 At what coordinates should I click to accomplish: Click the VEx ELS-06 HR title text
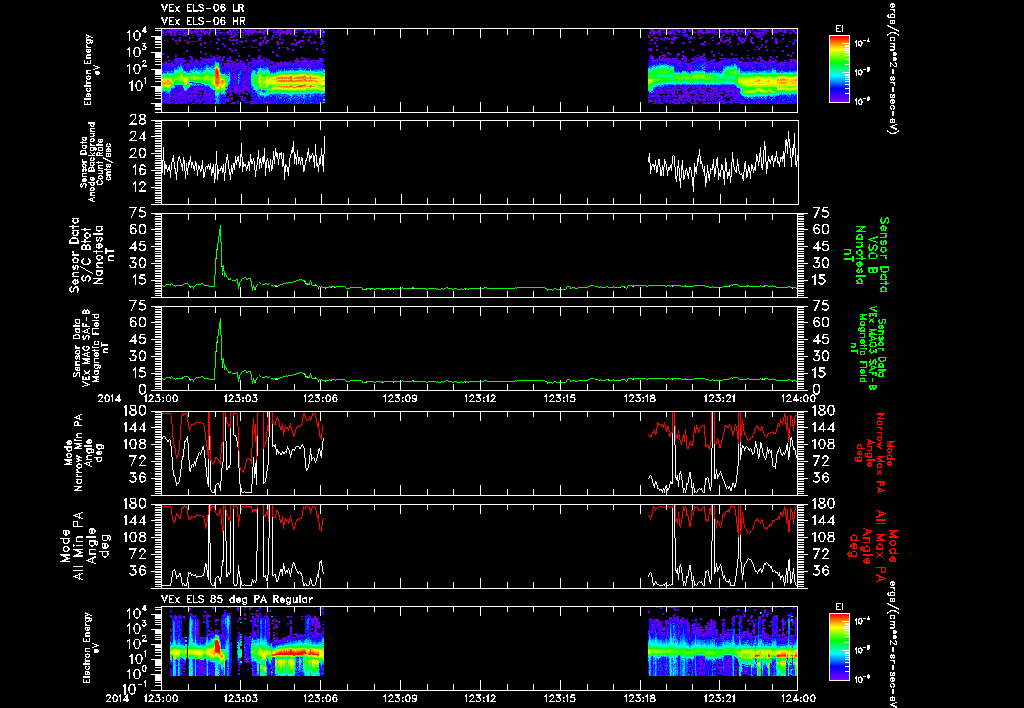(203, 21)
